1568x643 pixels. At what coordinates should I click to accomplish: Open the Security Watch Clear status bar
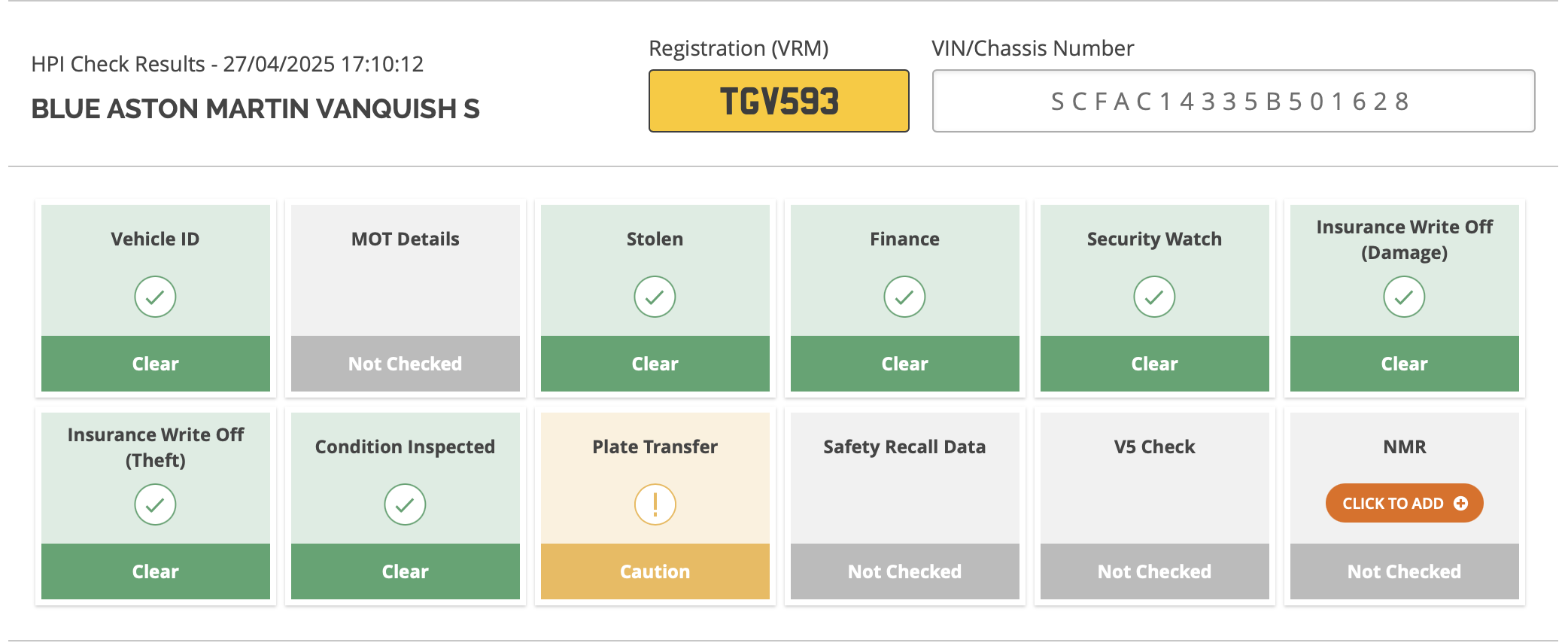point(1155,364)
